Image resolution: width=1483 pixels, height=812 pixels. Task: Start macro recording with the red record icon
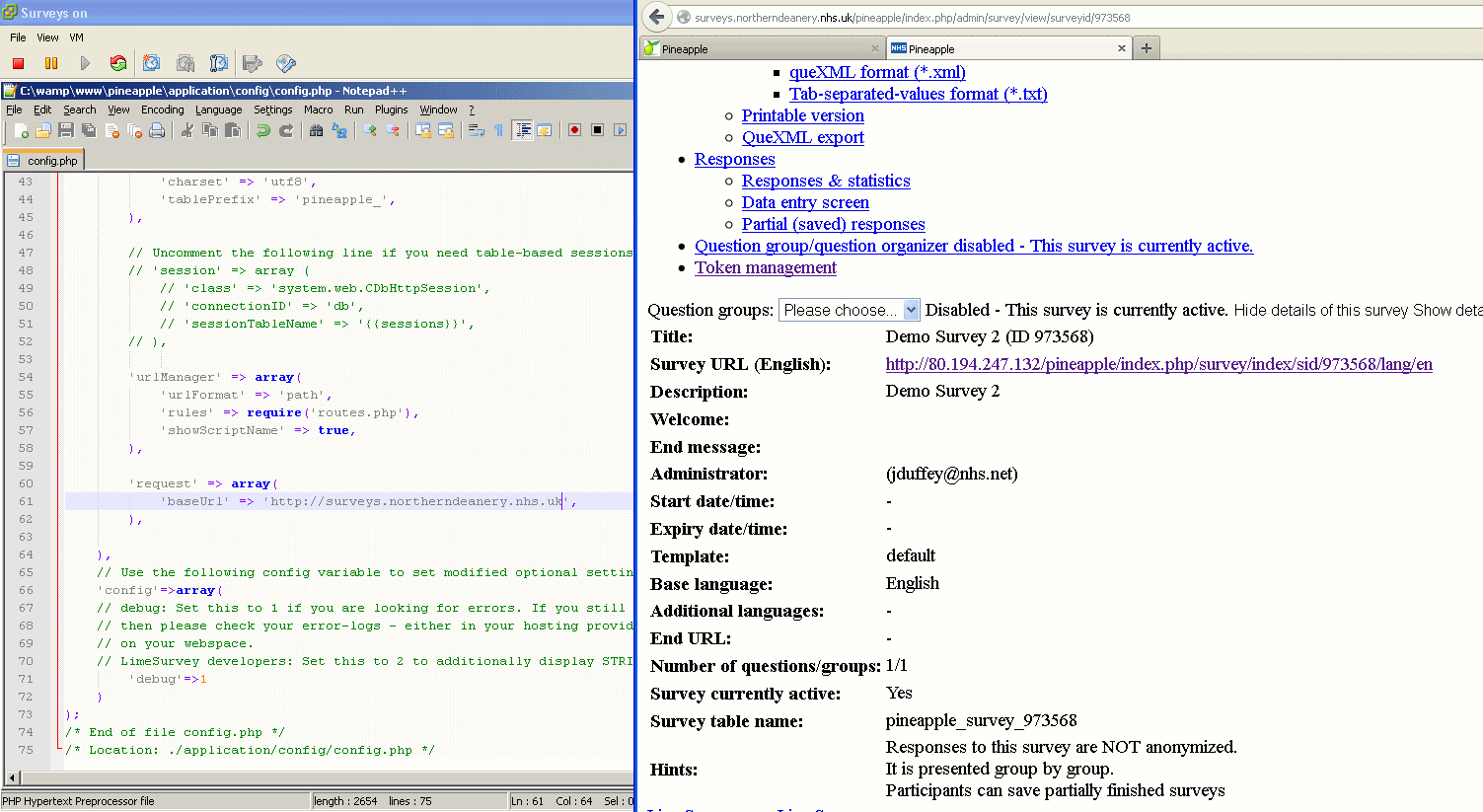[x=574, y=130]
